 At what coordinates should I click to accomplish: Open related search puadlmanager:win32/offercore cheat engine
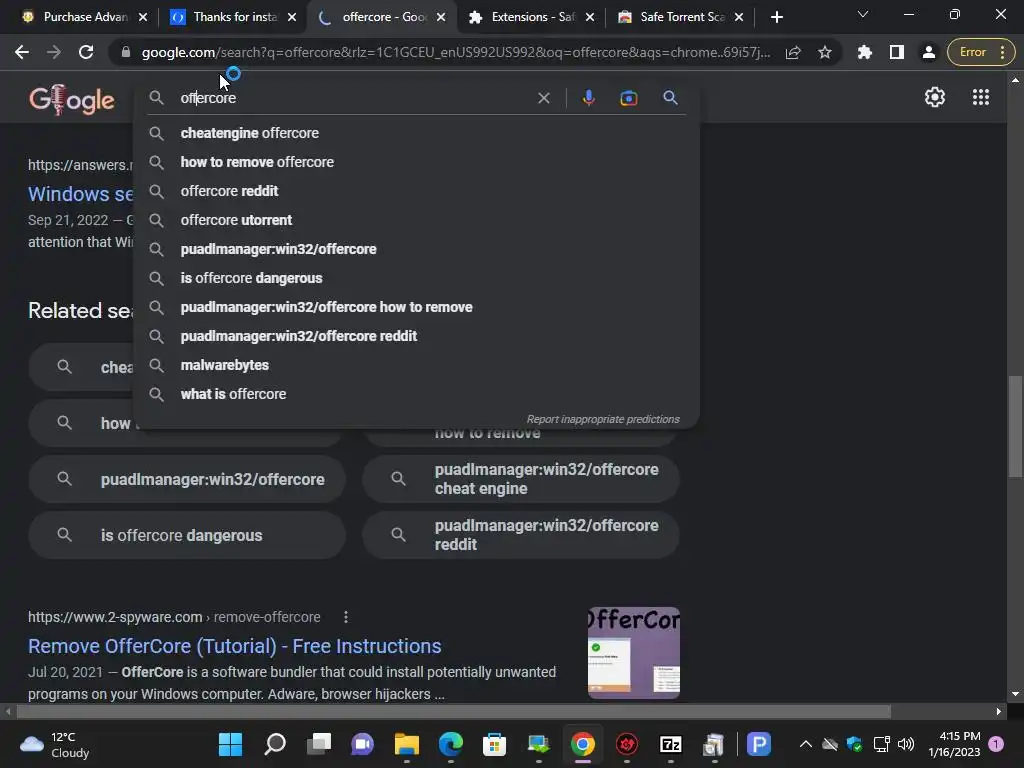click(520, 479)
